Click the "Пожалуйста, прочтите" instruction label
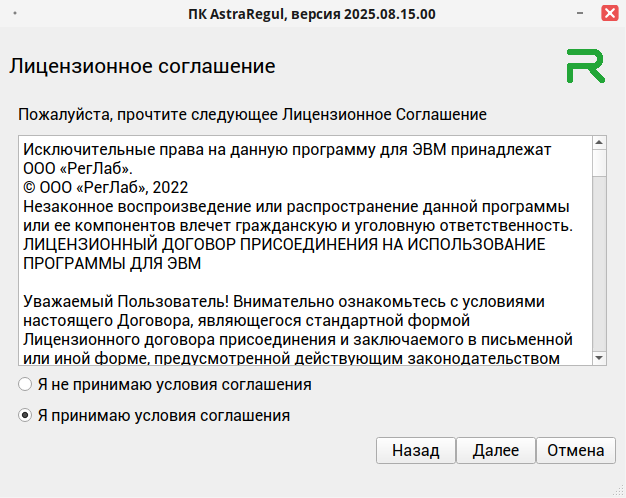Screen dimensions: 626x498 252,114
